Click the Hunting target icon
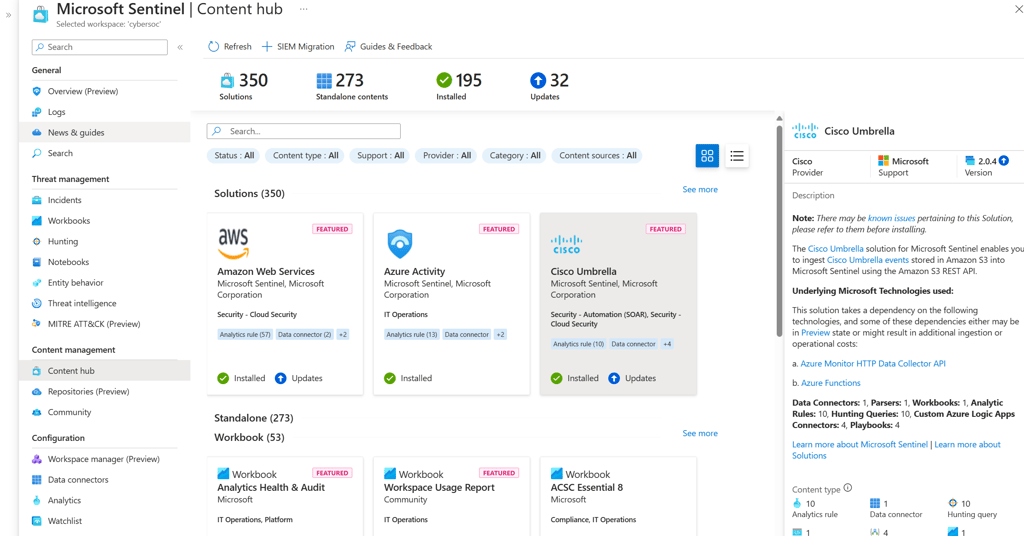Image resolution: width=1024 pixels, height=536 pixels. [x=37, y=242]
